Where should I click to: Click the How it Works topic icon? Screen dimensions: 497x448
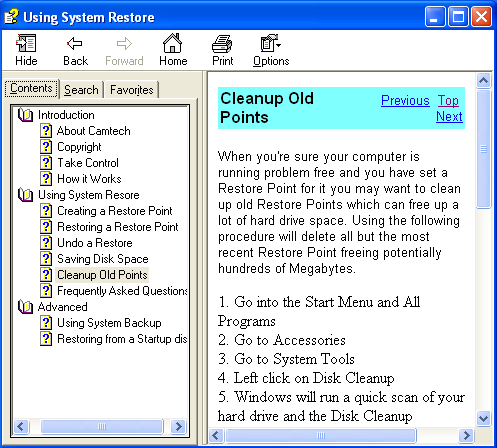pos(46,179)
